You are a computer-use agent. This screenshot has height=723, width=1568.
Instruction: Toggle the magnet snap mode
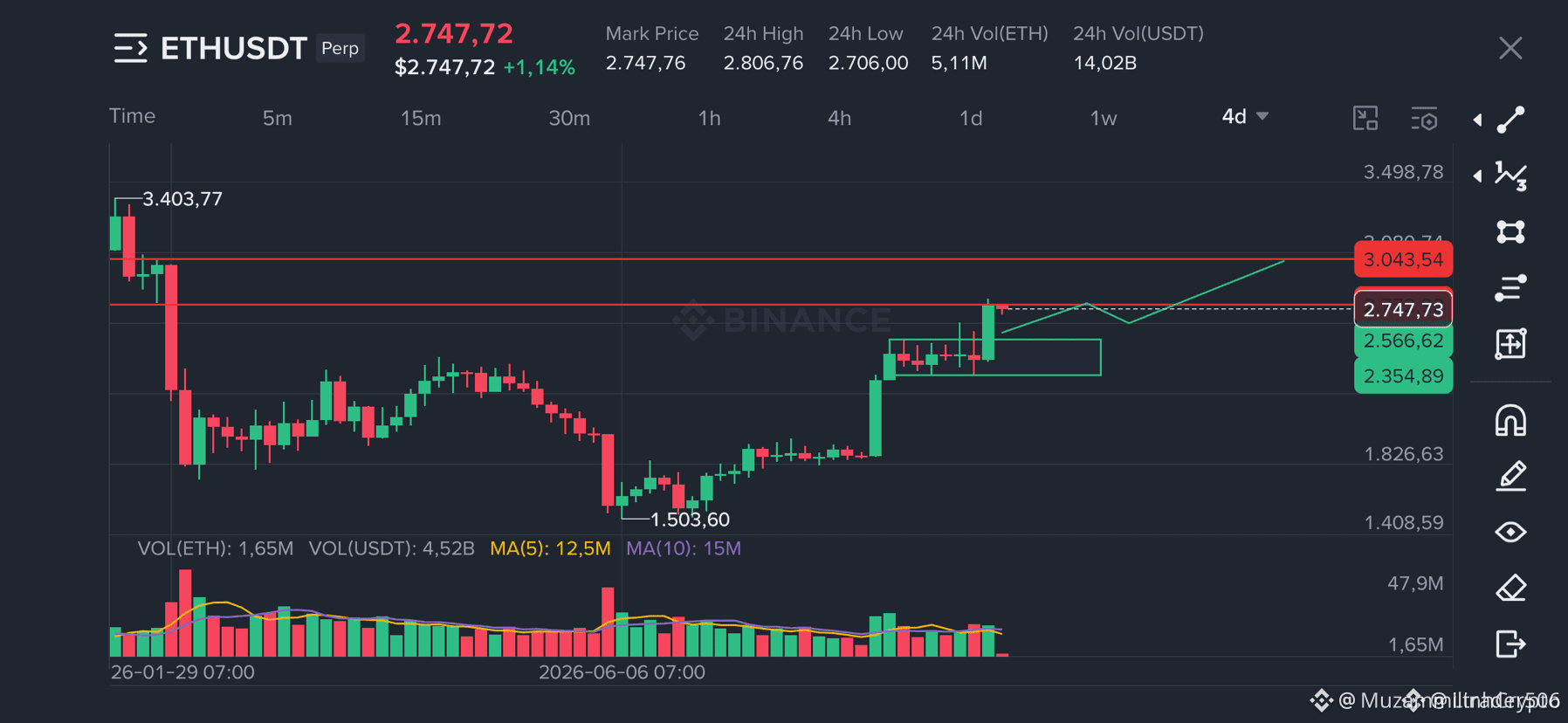click(x=1510, y=420)
